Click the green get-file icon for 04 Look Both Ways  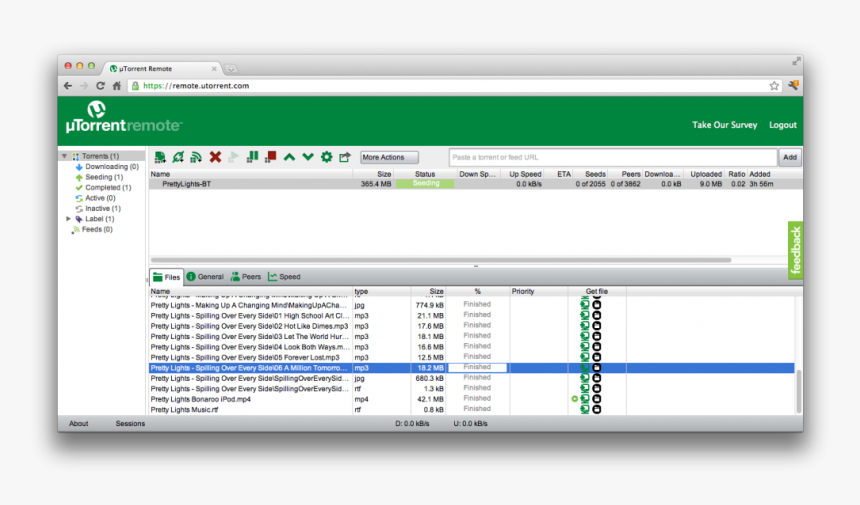tap(585, 347)
